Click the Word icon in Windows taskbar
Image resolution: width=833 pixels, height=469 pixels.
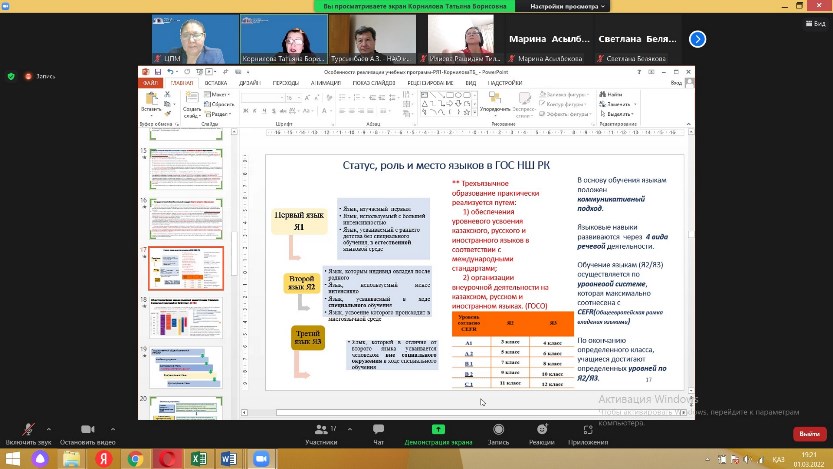pos(229,458)
